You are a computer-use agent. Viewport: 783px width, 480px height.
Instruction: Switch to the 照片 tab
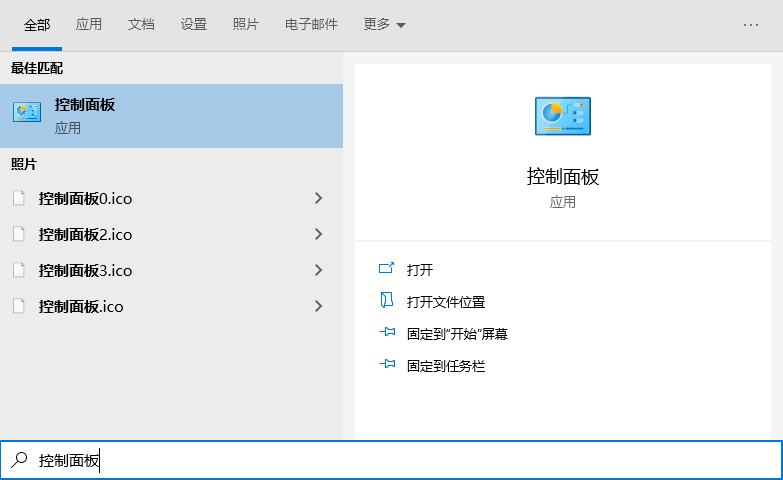point(246,24)
